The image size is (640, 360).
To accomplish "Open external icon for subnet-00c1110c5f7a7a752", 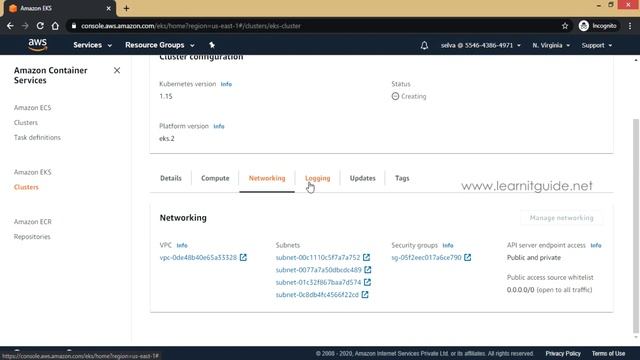I will click(x=367, y=257).
